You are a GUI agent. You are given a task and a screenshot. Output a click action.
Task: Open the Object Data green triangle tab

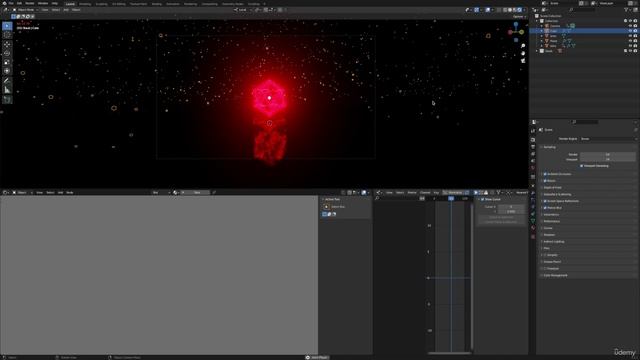tap(533, 221)
